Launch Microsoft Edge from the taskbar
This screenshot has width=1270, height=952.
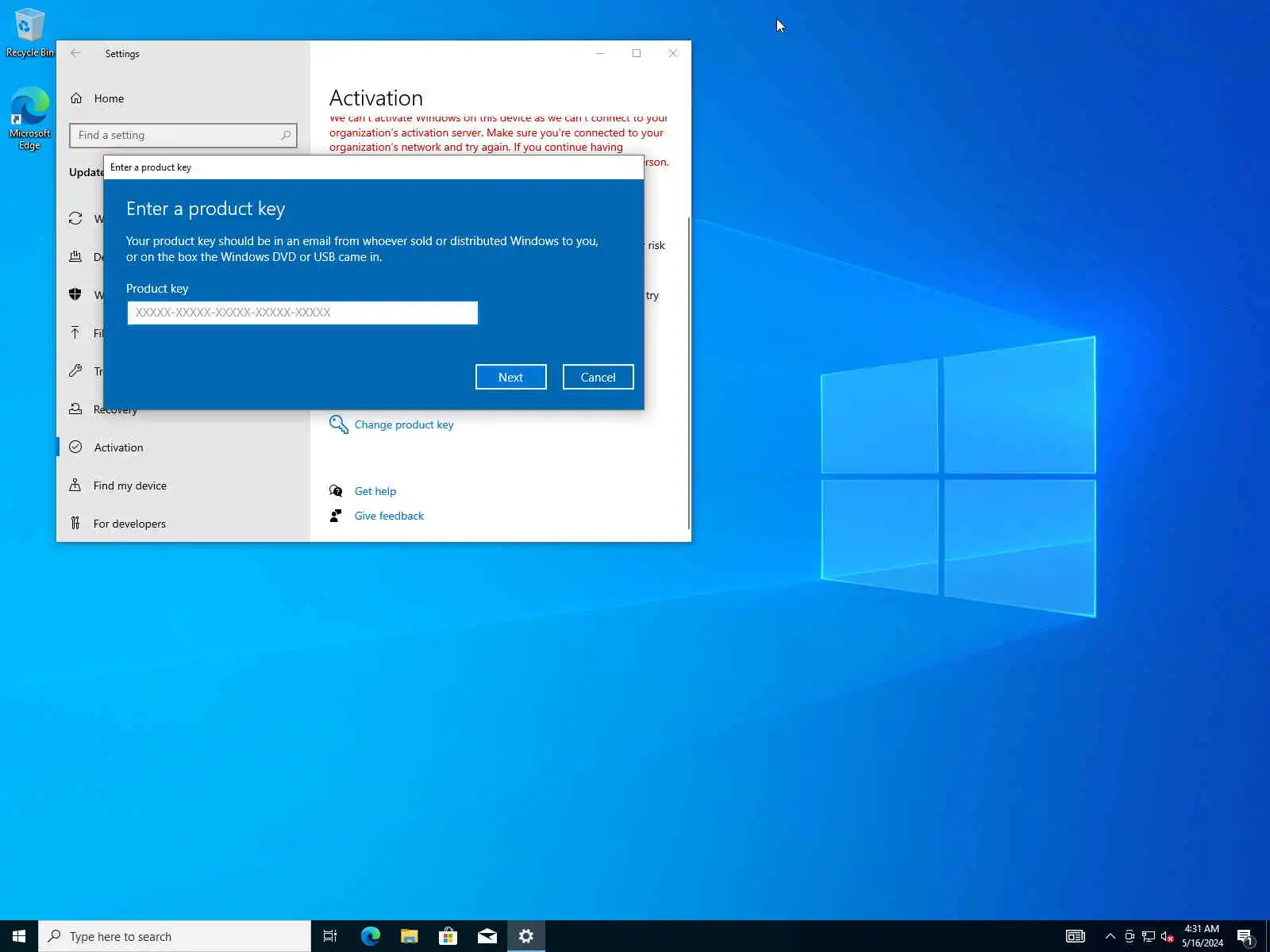click(x=370, y=936)
